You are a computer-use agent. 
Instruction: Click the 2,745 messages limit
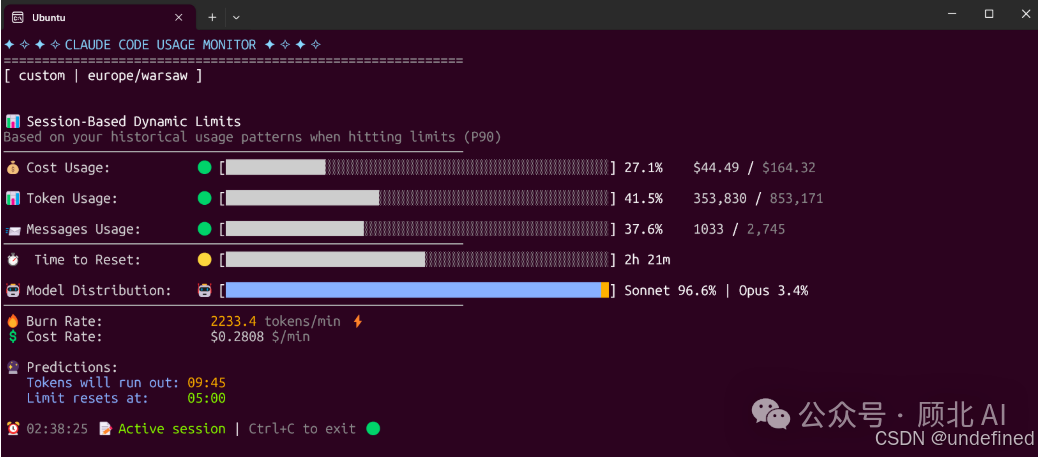pos(766,230)
